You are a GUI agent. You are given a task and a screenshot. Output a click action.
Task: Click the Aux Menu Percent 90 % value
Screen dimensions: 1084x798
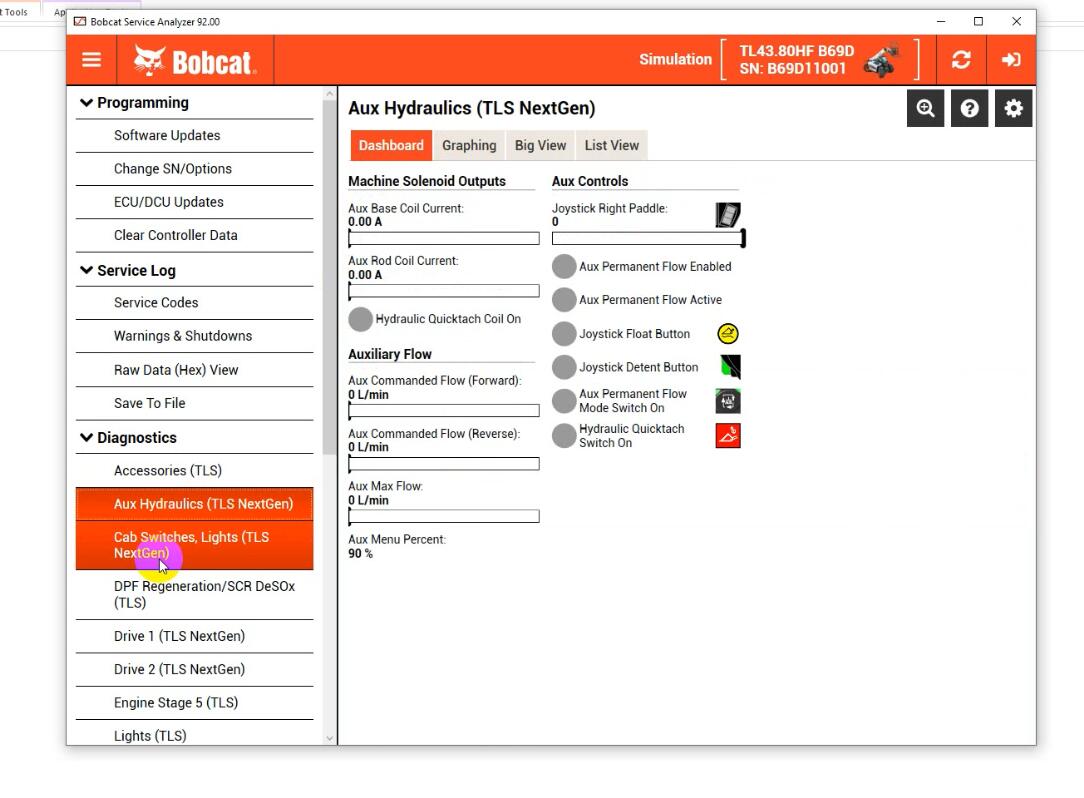click(360, 554)
